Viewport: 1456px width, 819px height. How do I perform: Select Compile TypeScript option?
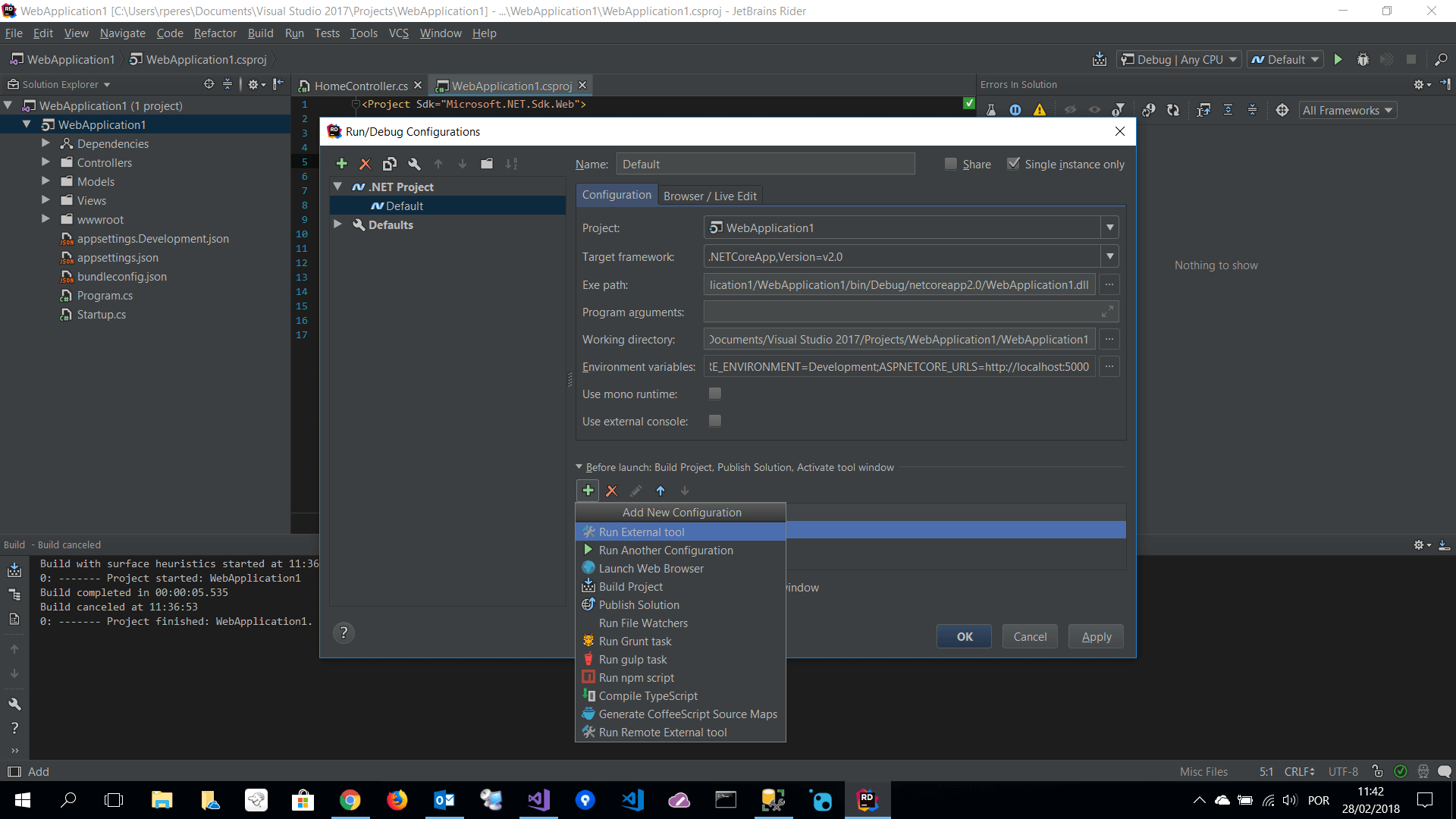(x=680, y=696)
